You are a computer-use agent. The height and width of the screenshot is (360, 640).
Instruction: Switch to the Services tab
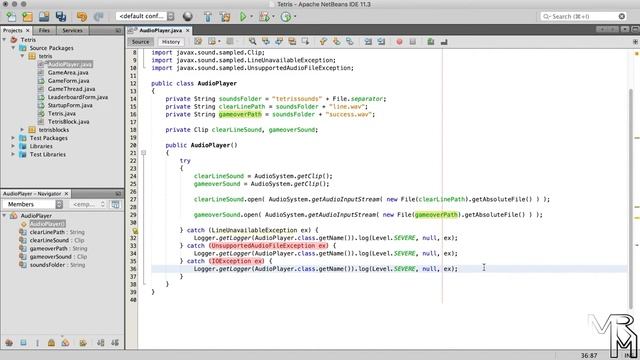[x=72, y=30]
